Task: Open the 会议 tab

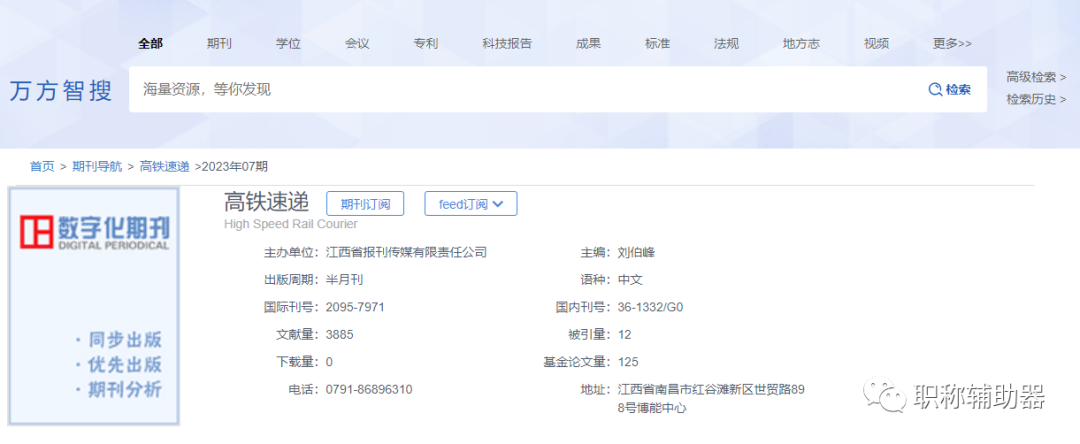Action: tap(357, 43)
